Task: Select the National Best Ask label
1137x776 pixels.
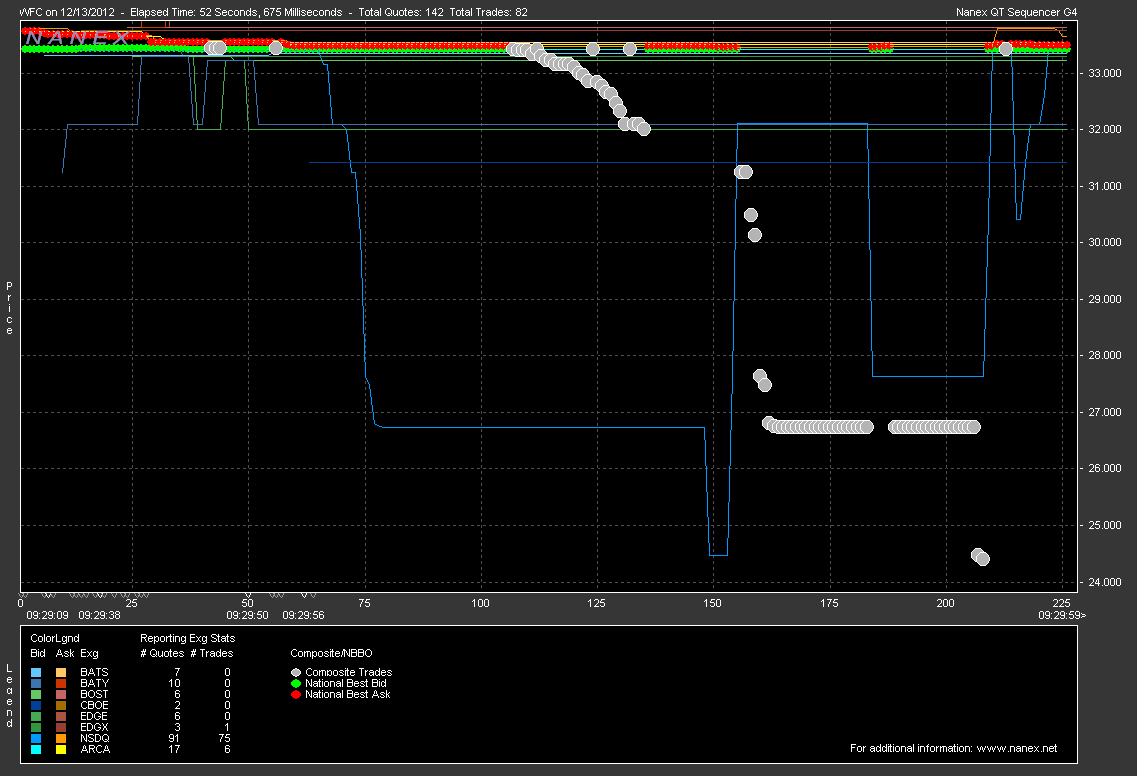Action: [x=348, y=694]
